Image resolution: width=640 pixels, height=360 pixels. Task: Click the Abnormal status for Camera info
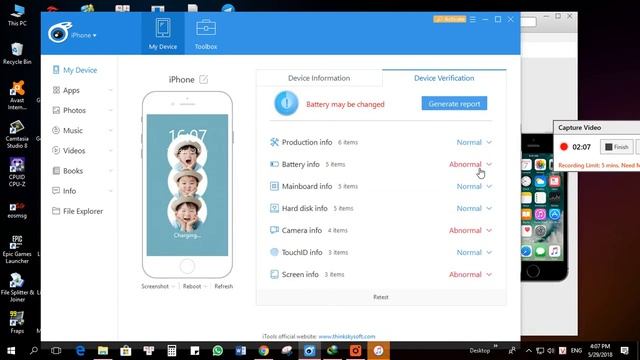tap(465, 231)
